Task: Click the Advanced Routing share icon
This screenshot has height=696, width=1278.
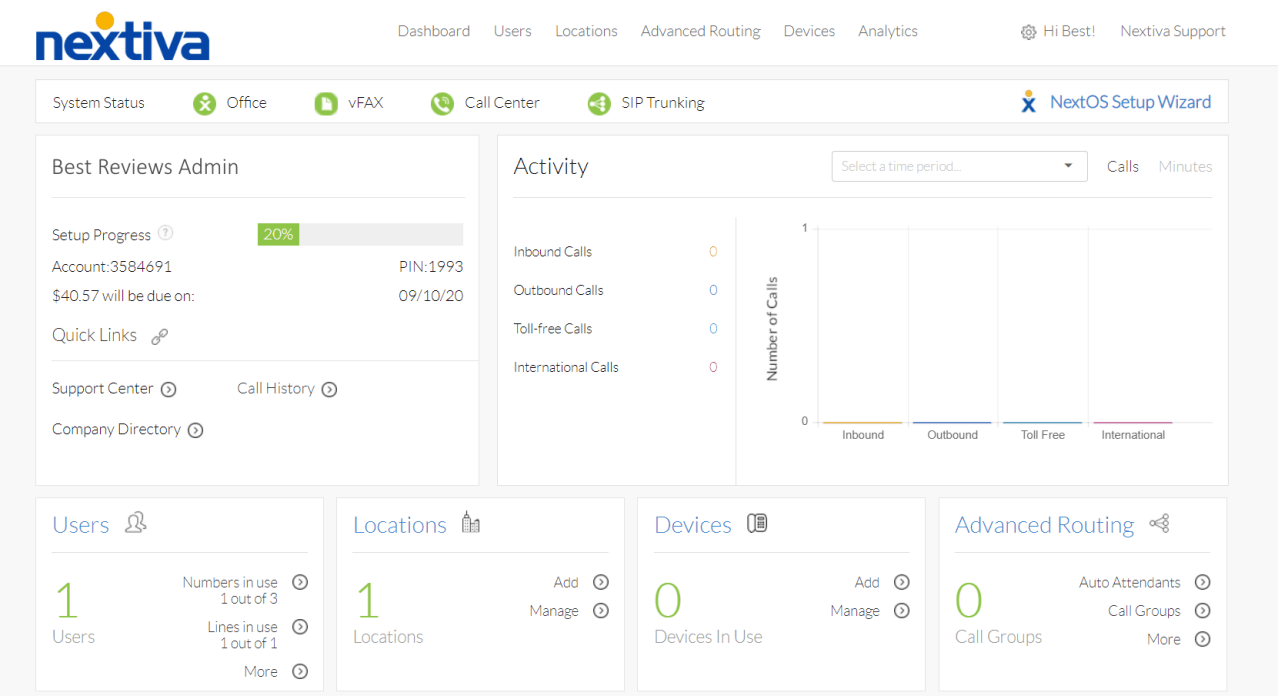Action: (x=1159, y=522)
